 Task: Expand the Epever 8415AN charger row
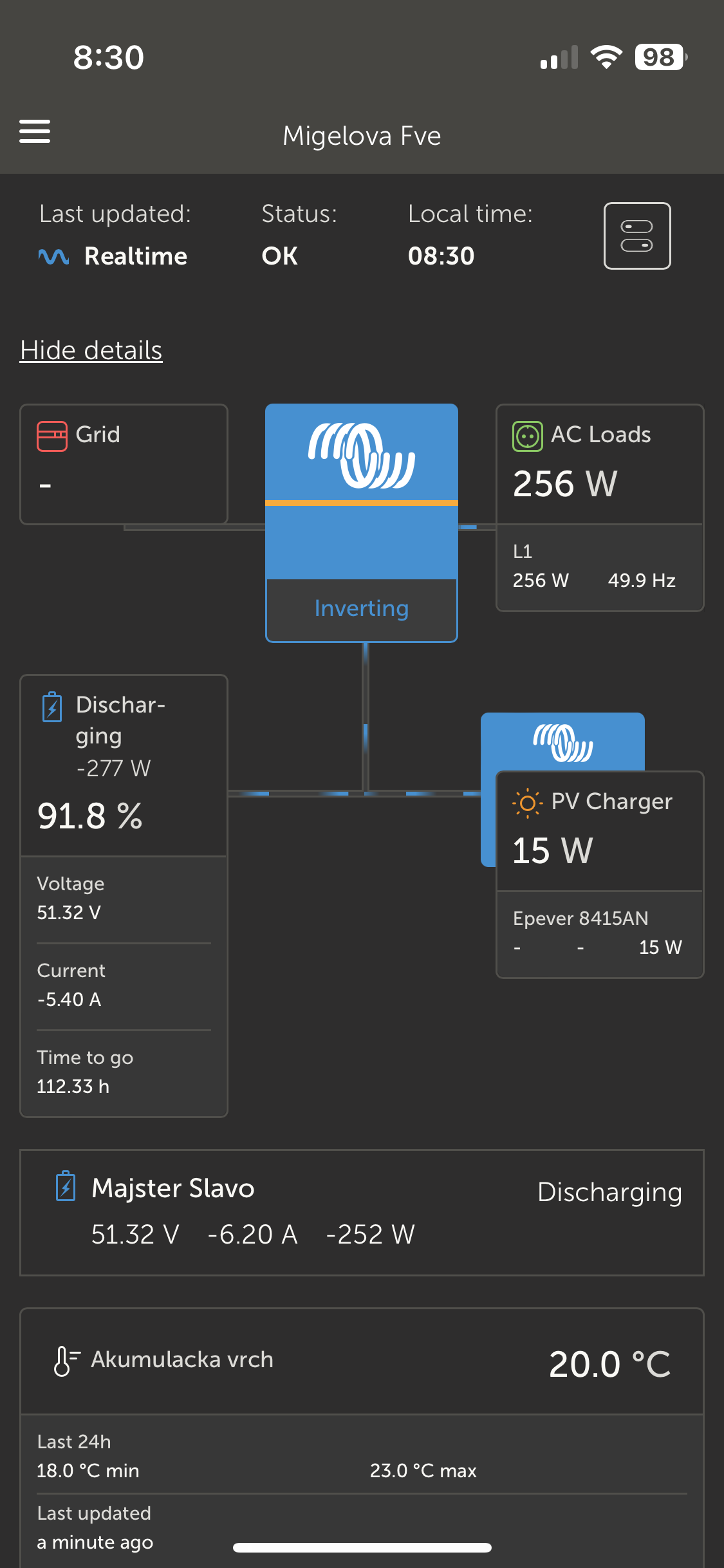pyautogui.click(x=600, y=933)
